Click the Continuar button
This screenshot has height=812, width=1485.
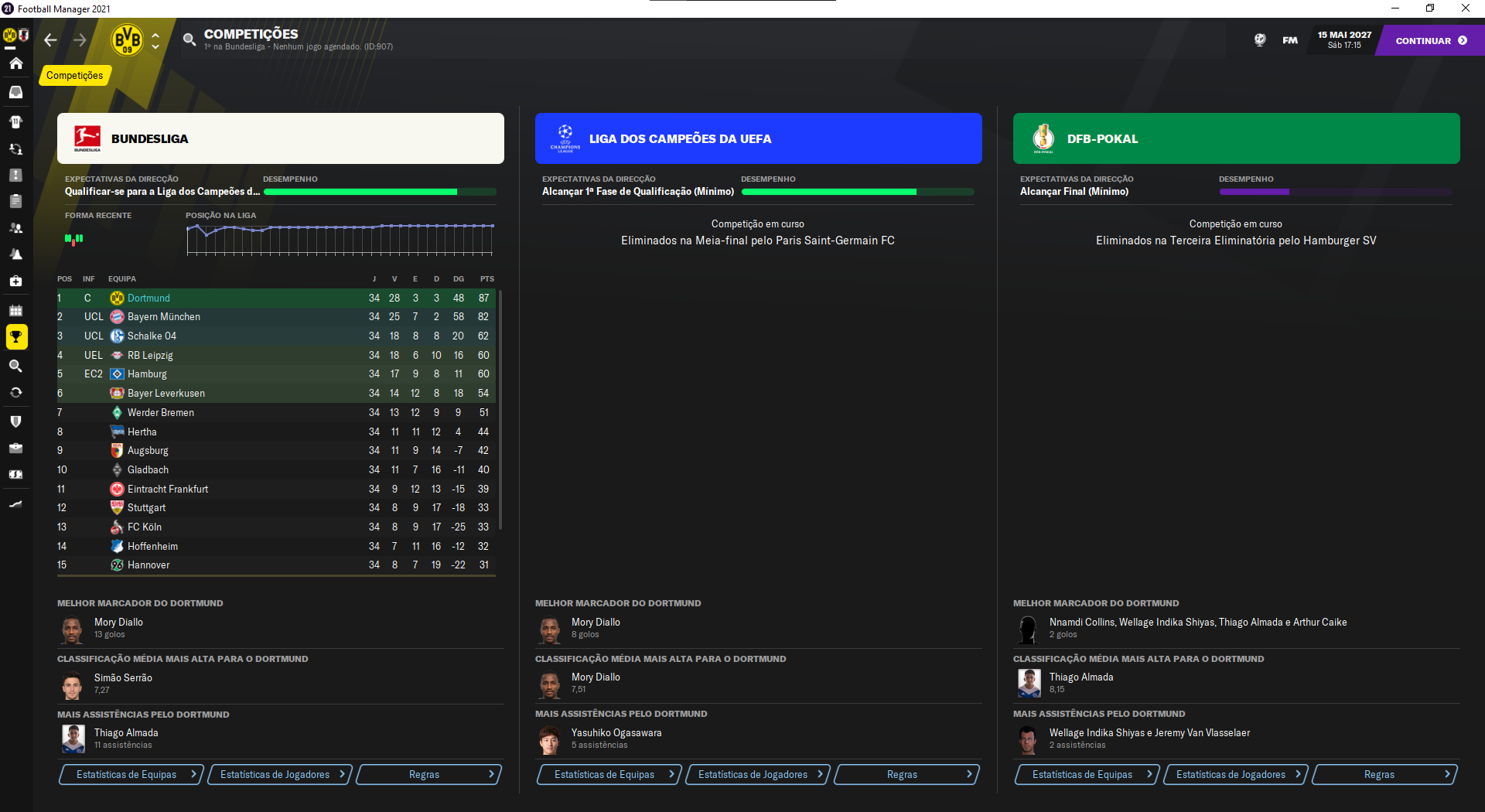(1431, 41)
